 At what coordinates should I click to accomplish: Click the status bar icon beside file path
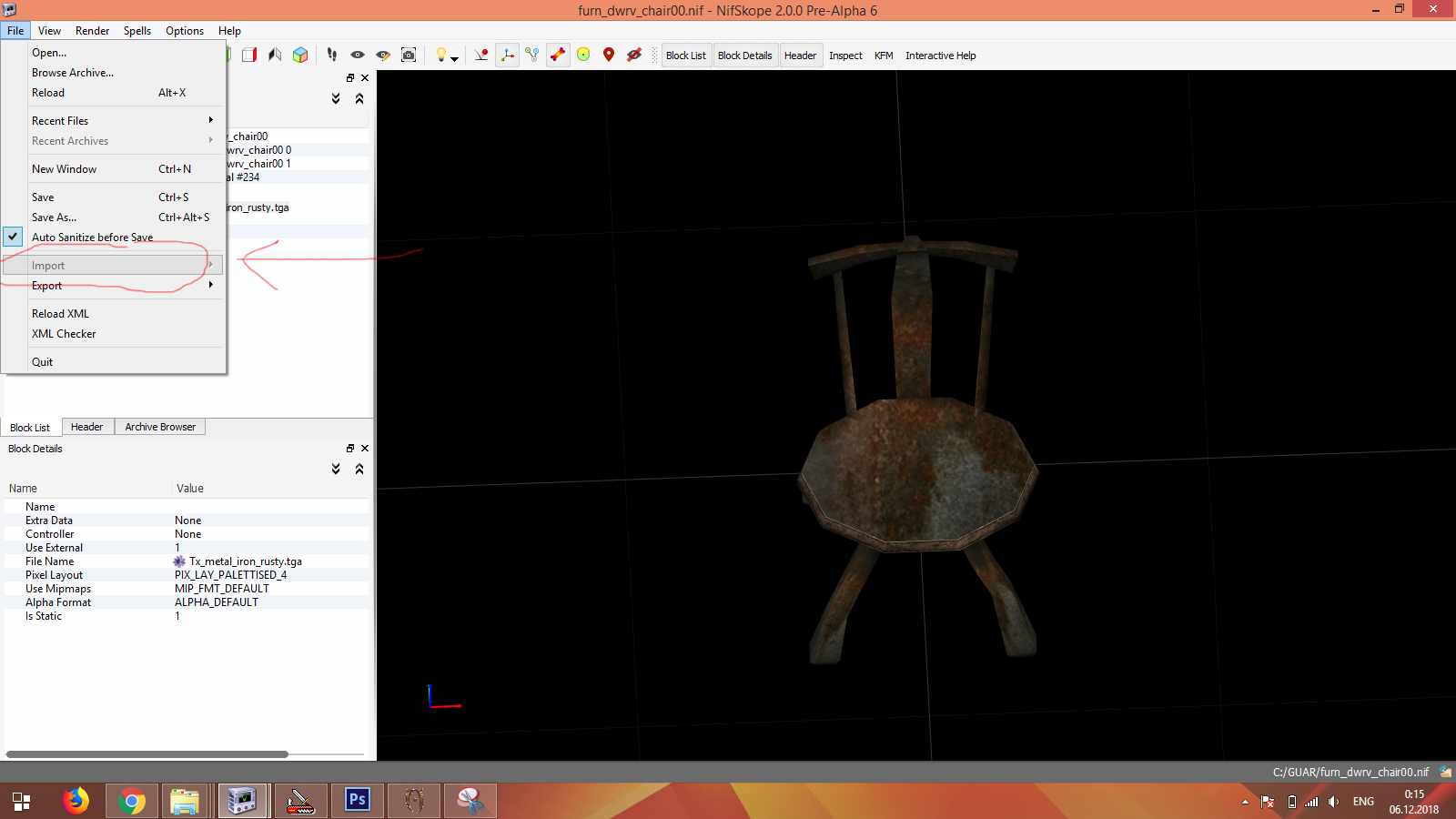coord(1445,772)
